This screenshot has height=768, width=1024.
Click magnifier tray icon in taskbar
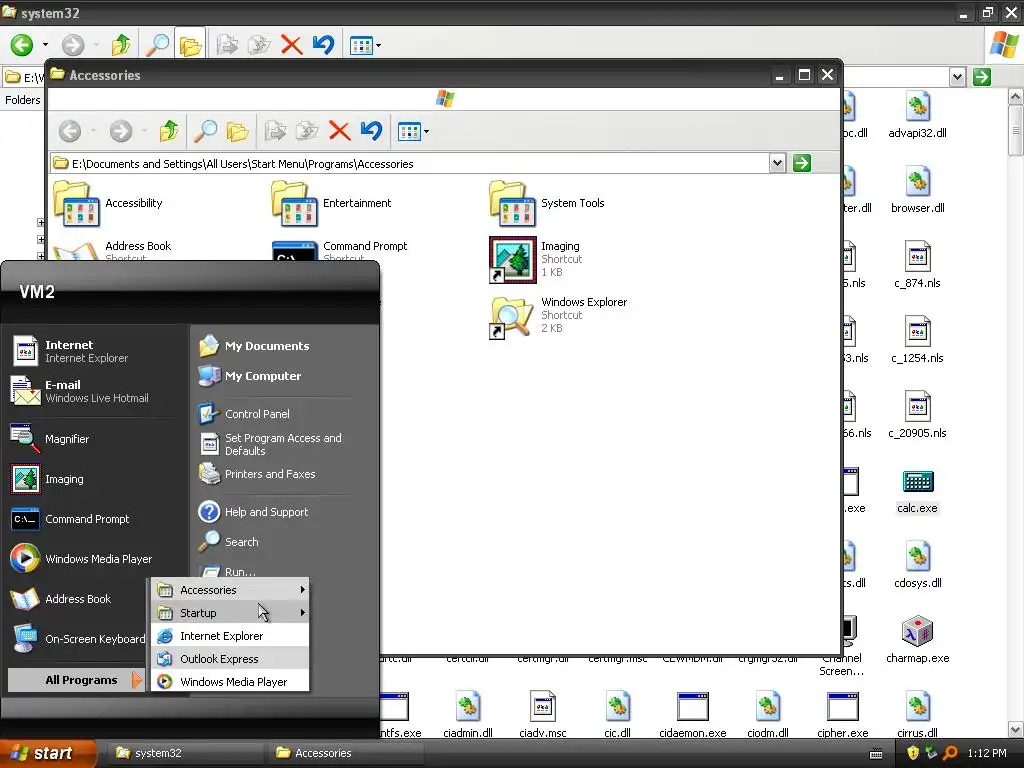(950, 753)
